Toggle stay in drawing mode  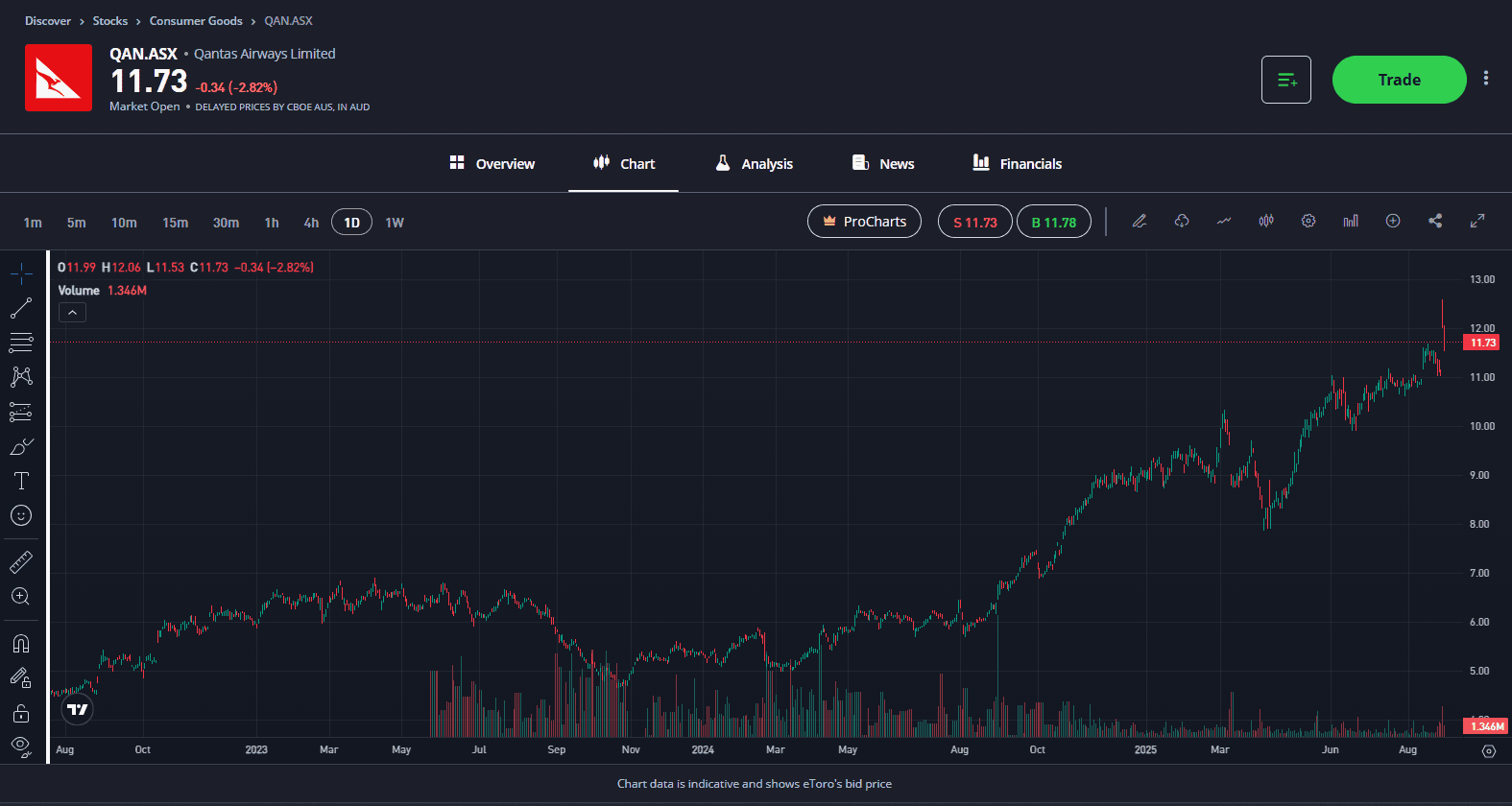pos(21,677)
